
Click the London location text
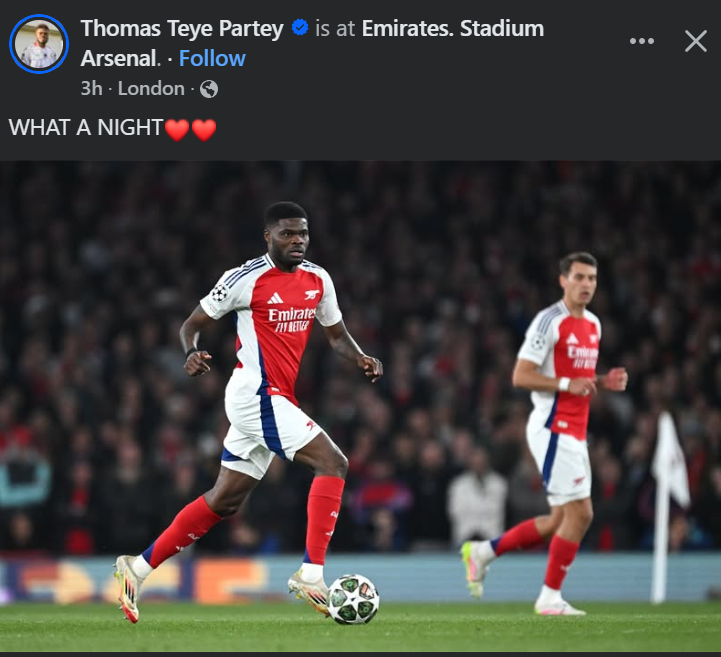click(151, 88)
